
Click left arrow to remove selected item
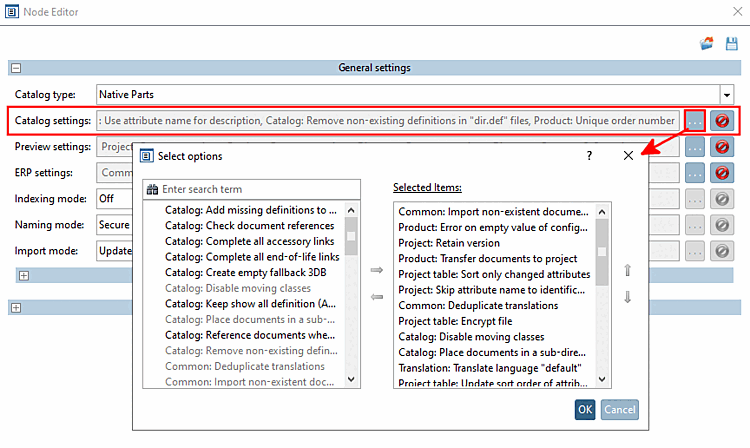click(376, 296)
